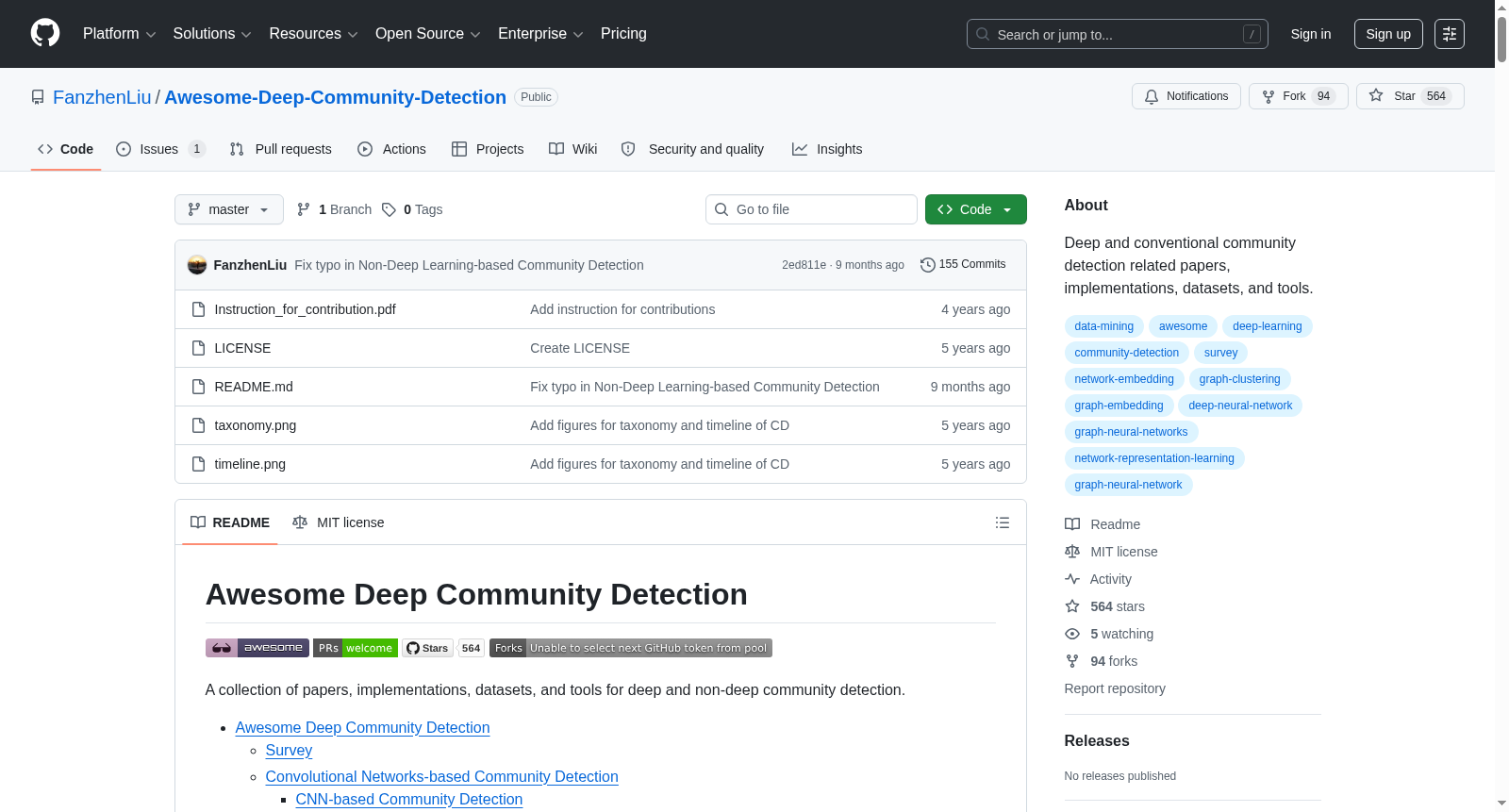This screenshot has height=812, width=1509.
Task: Click the awesome badge
Action: coord(257,648)
